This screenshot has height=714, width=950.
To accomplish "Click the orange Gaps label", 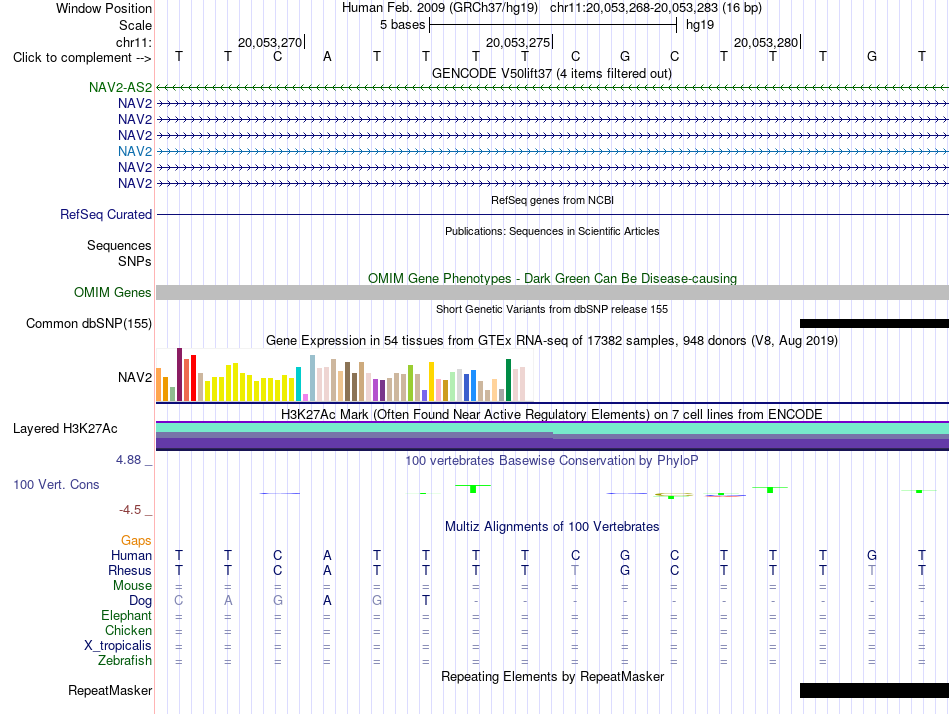I will pyautogui.click(x=136, y=541).
